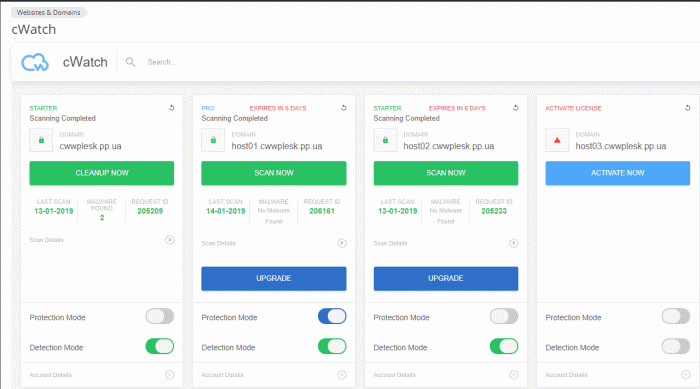Click the ACTIVATE NOW button
This screenshot has height=389, width=700.
tap(618, 173)
